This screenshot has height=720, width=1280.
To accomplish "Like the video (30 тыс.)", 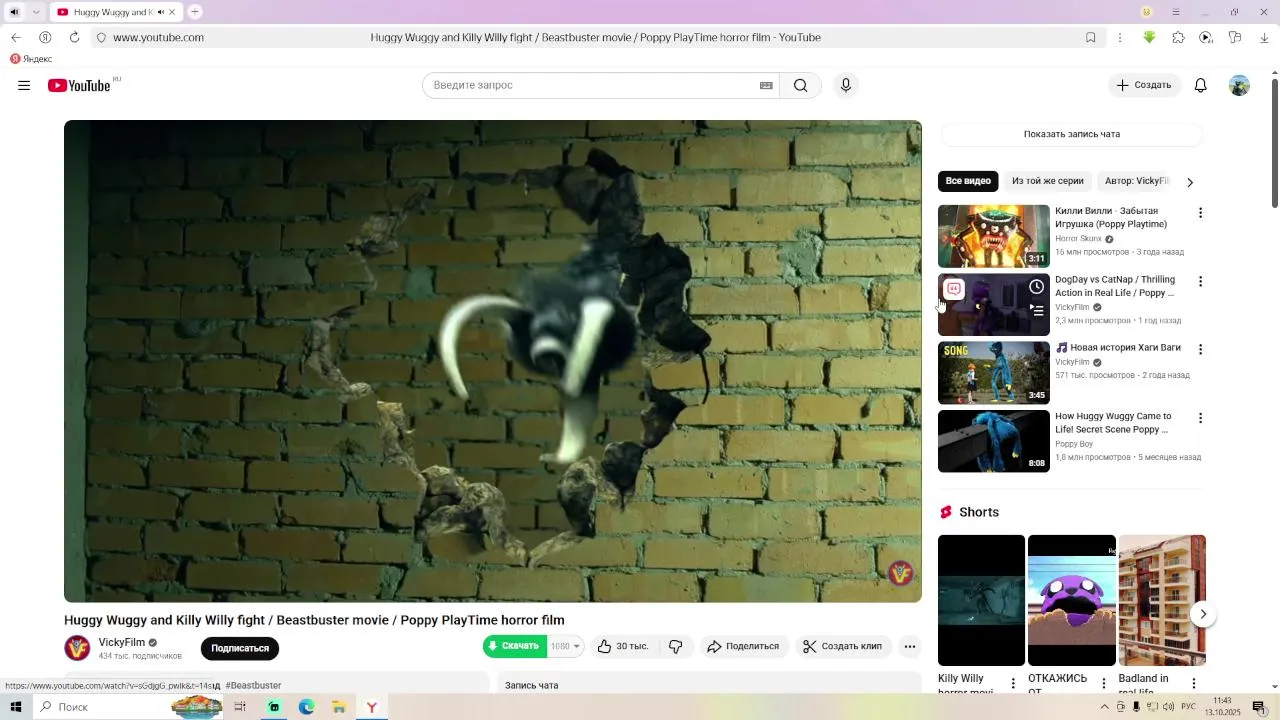I will (623, 646).
